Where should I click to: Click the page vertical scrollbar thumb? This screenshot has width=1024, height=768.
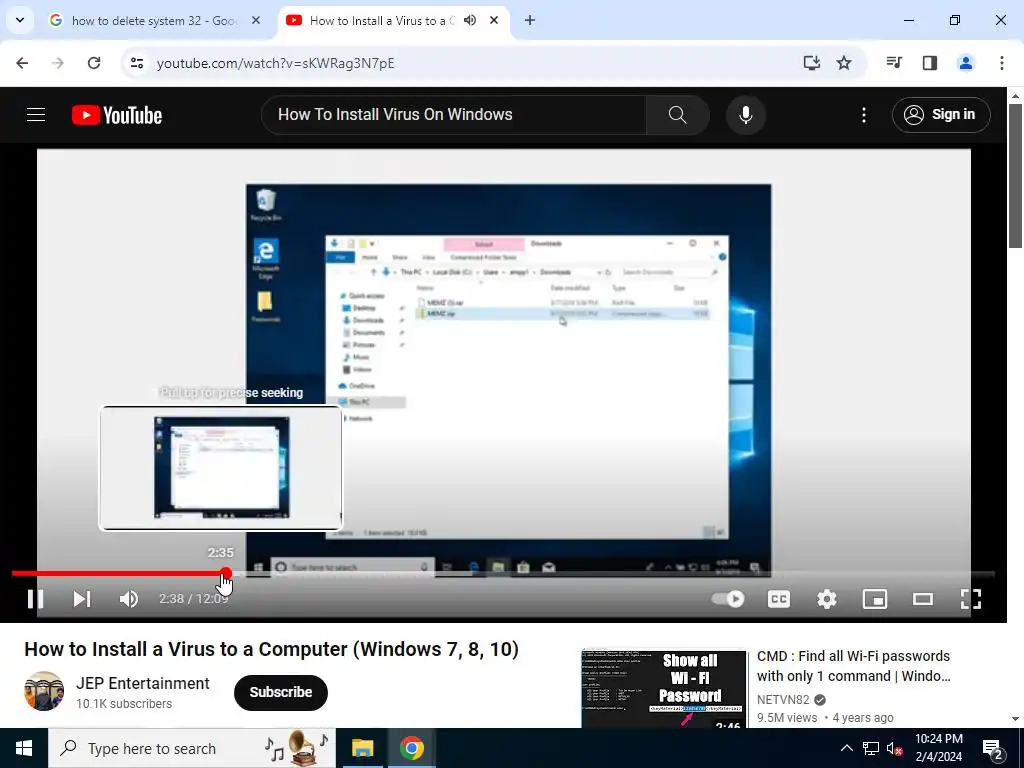coord(1016,175)
